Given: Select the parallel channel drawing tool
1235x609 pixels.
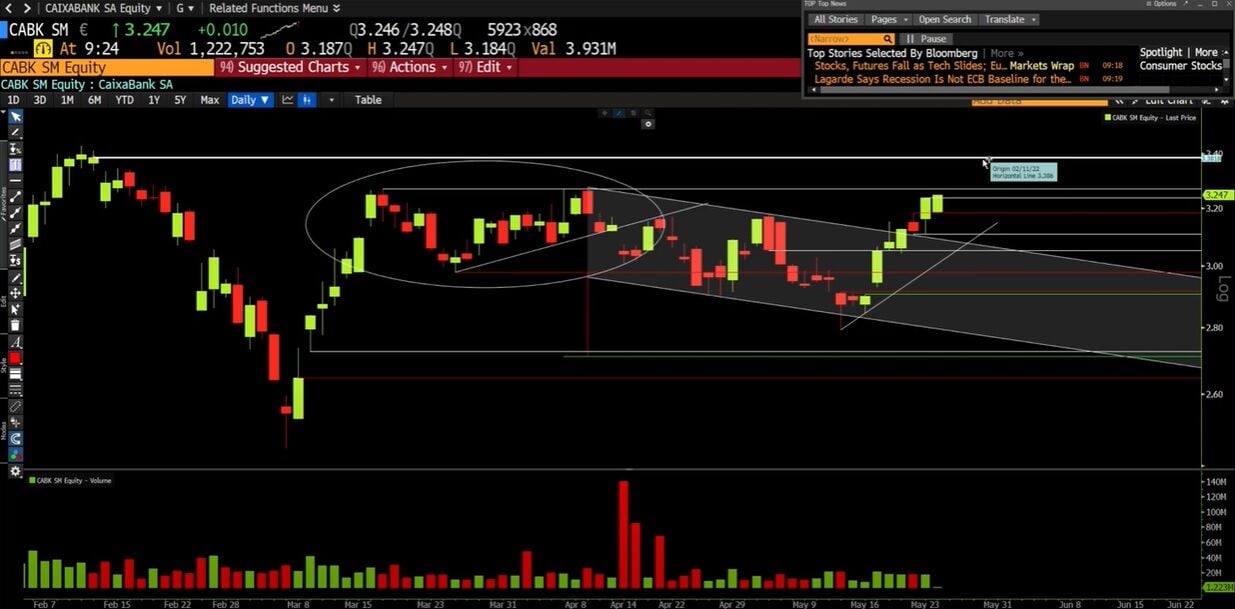Looking at the screenshot, I should pos(15,244).
